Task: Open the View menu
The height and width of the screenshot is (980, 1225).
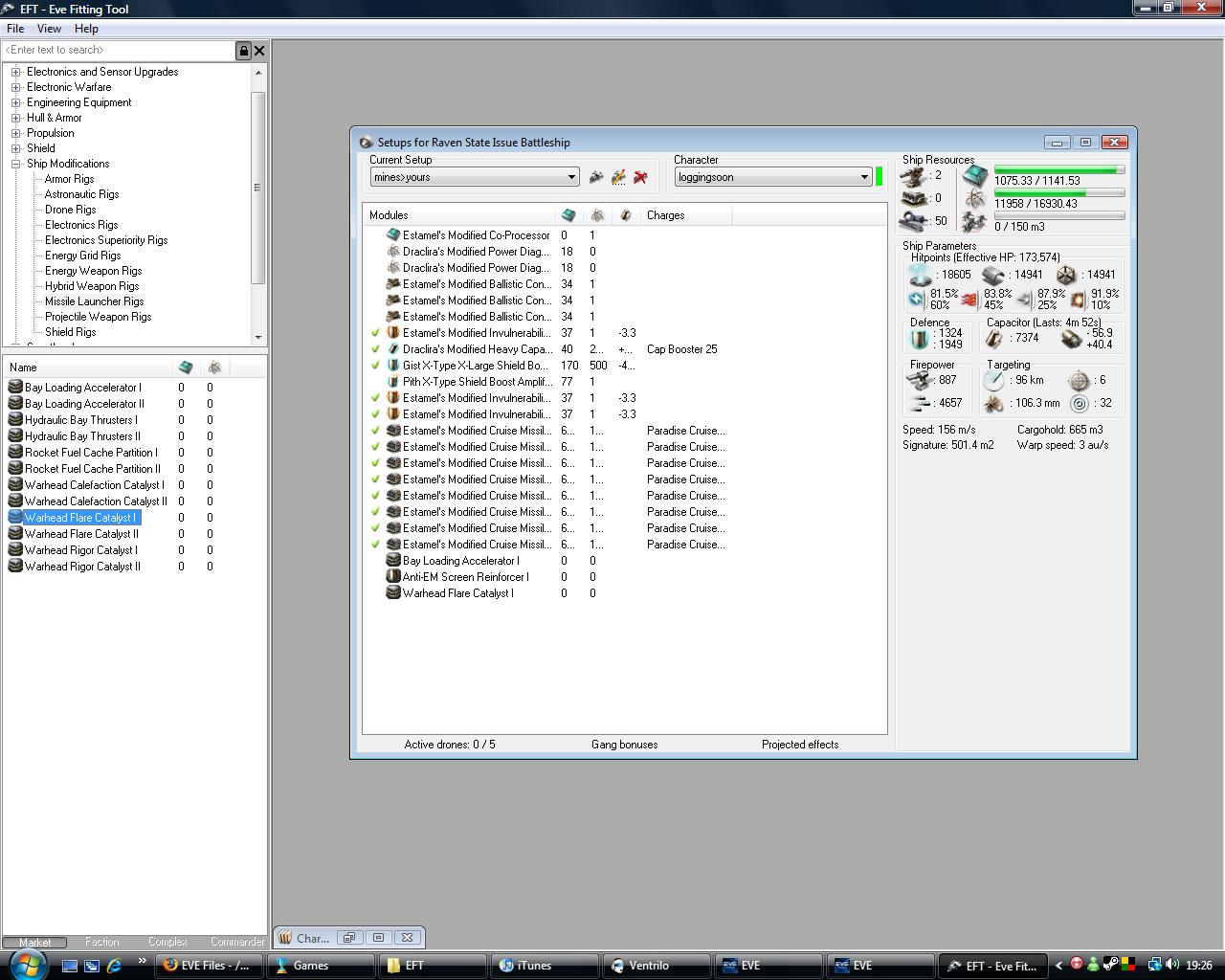Action: 49,29
